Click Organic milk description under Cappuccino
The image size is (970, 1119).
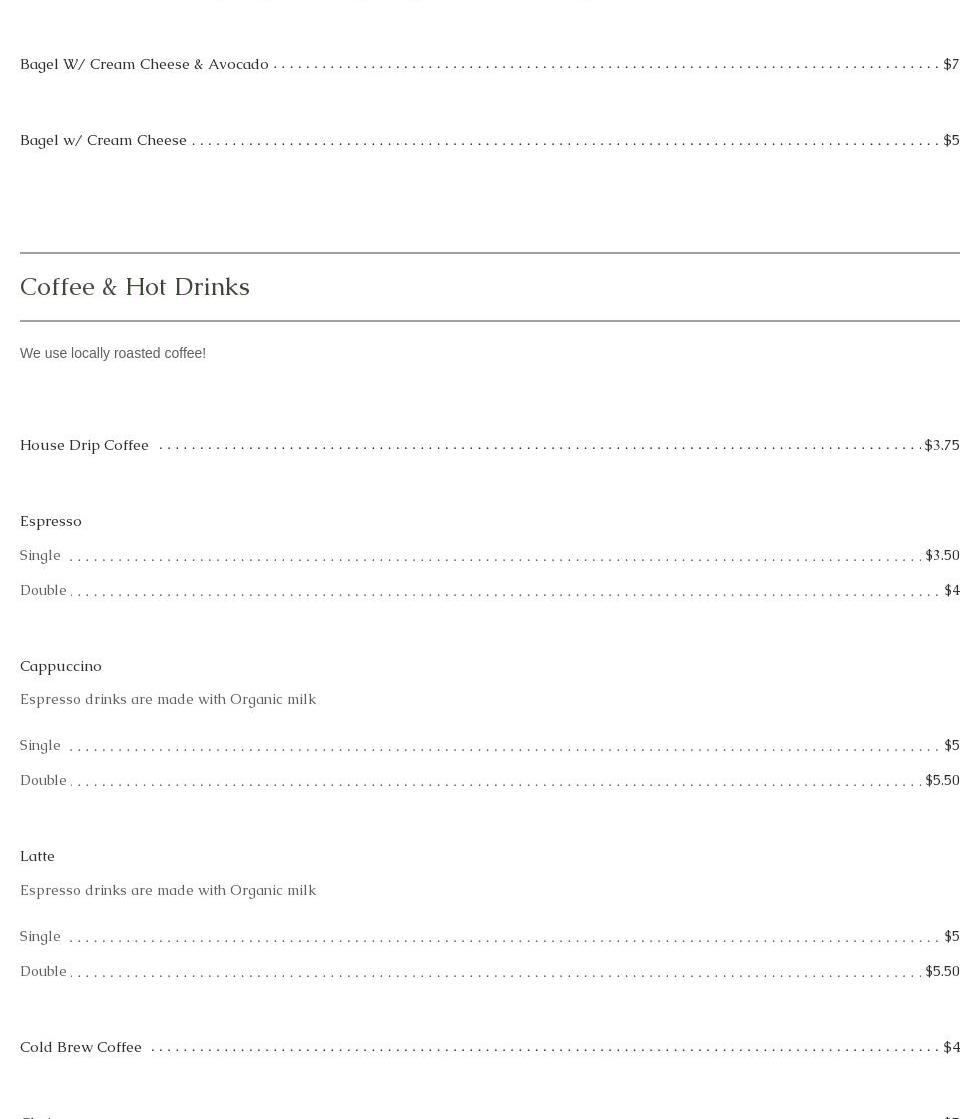click(168, 699)
